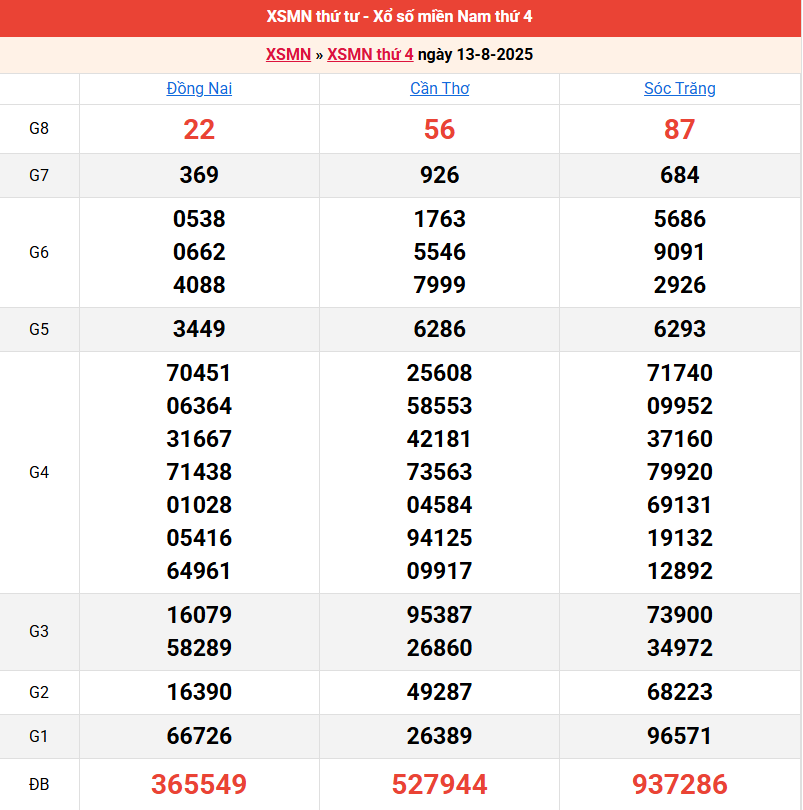
Task: Click G6 number 7999
Action: 439,285
